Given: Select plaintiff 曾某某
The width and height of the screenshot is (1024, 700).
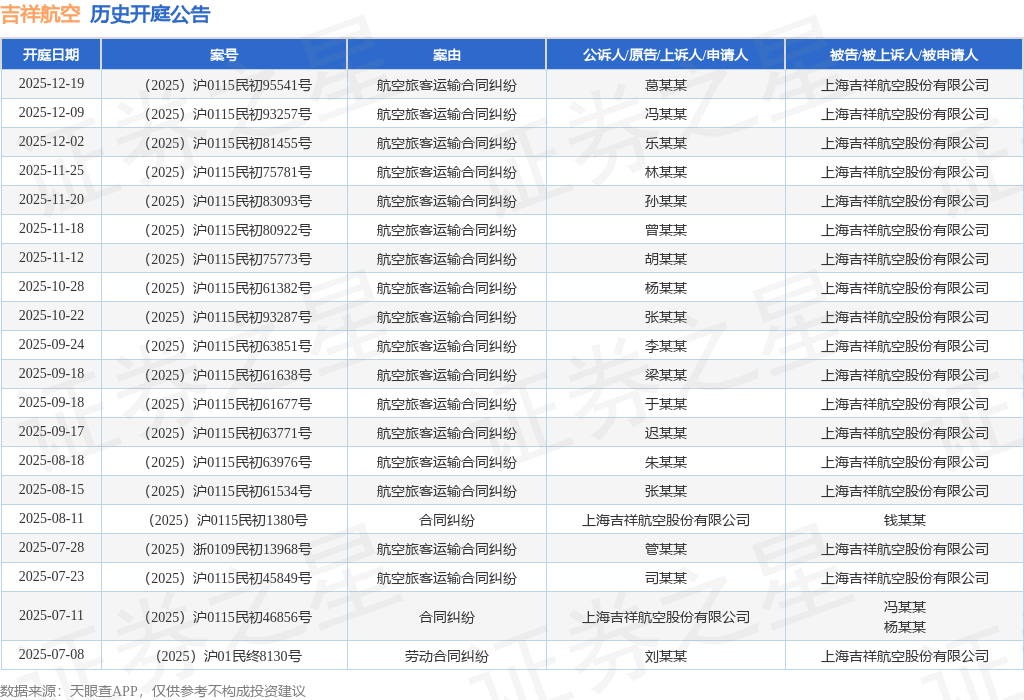Looking at the screenshot, I should (665, 231).
